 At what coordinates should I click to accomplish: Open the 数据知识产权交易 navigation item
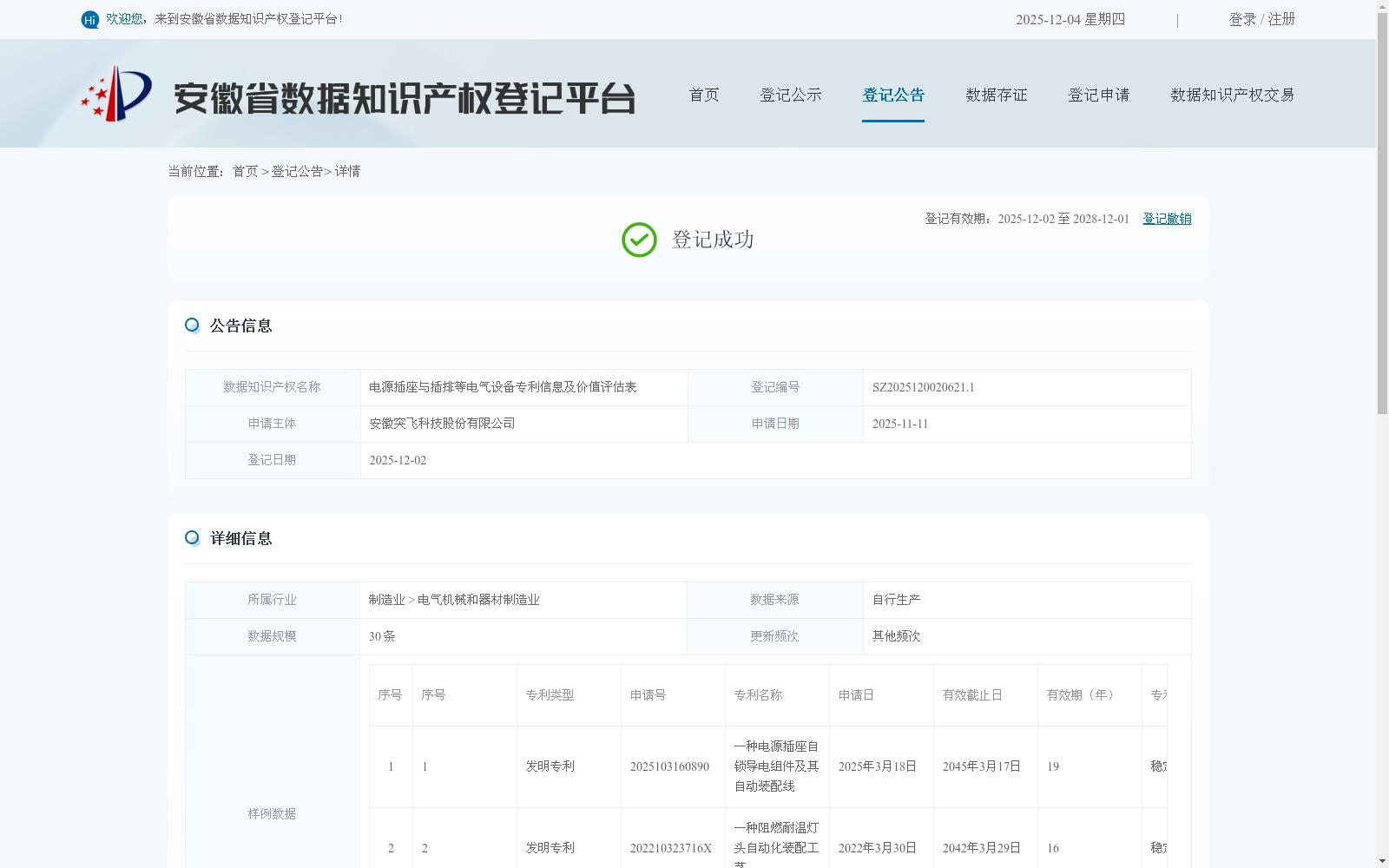(x=1233, y=95)
